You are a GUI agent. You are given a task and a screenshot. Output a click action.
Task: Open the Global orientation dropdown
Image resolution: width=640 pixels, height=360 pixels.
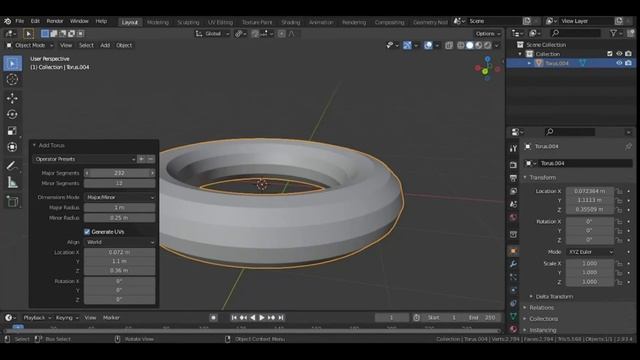pyautogui.click(x=212, y=34)
